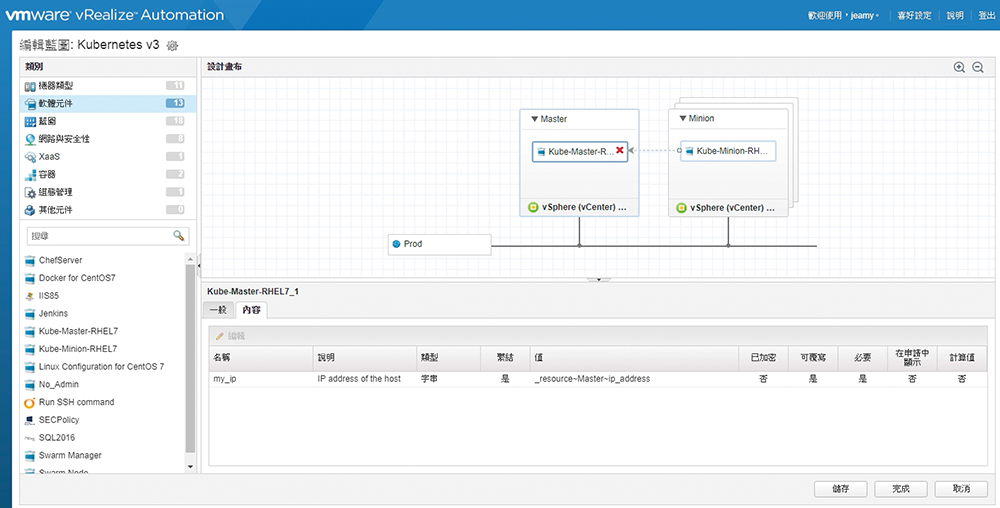This screenshot has height=508, width=1000.
Task: Click the 編輯 edit button
Action: pos(230,336)
